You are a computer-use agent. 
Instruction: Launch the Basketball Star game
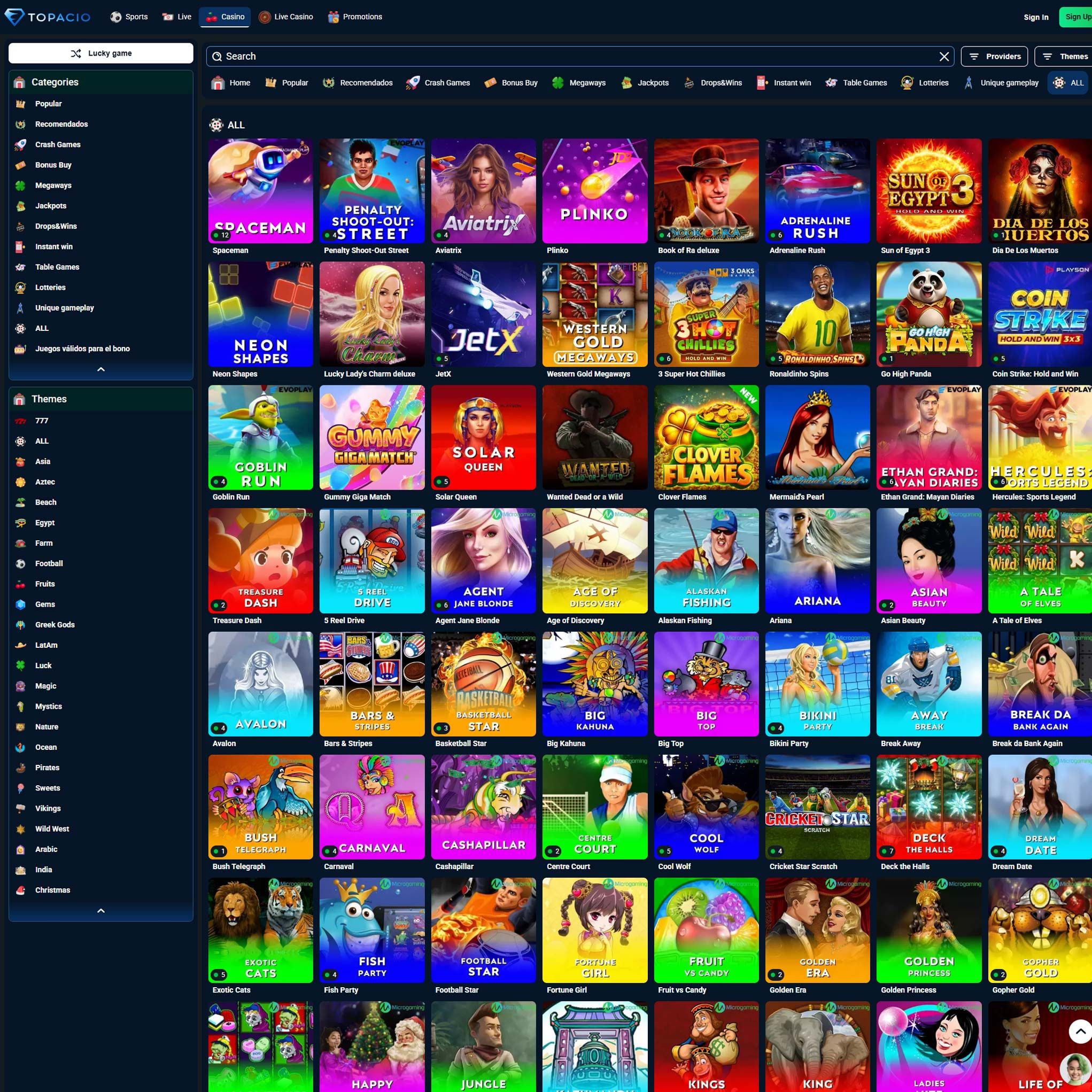tap(483, 684)
